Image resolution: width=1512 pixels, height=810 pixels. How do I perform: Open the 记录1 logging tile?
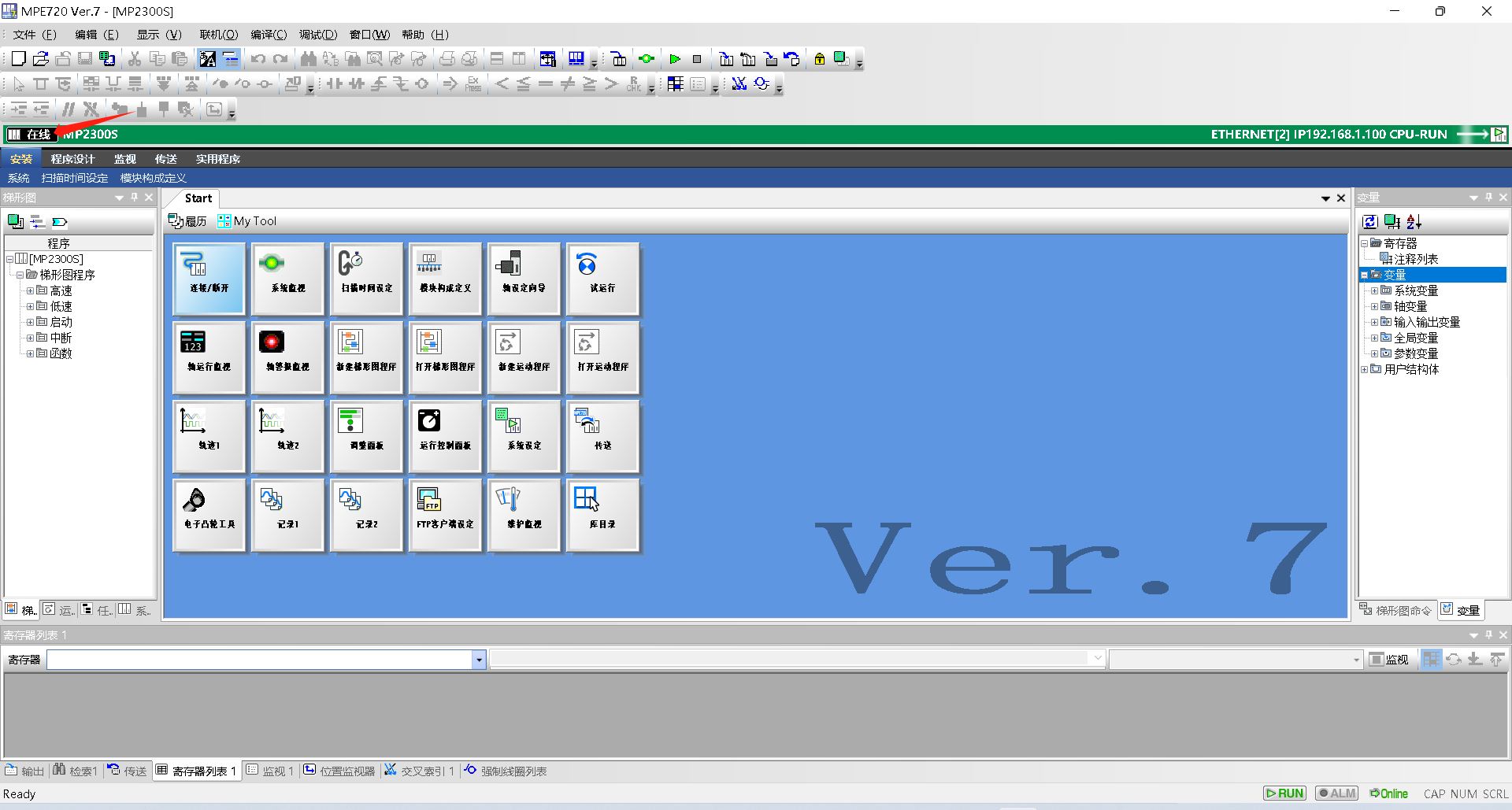coord(287,515)
